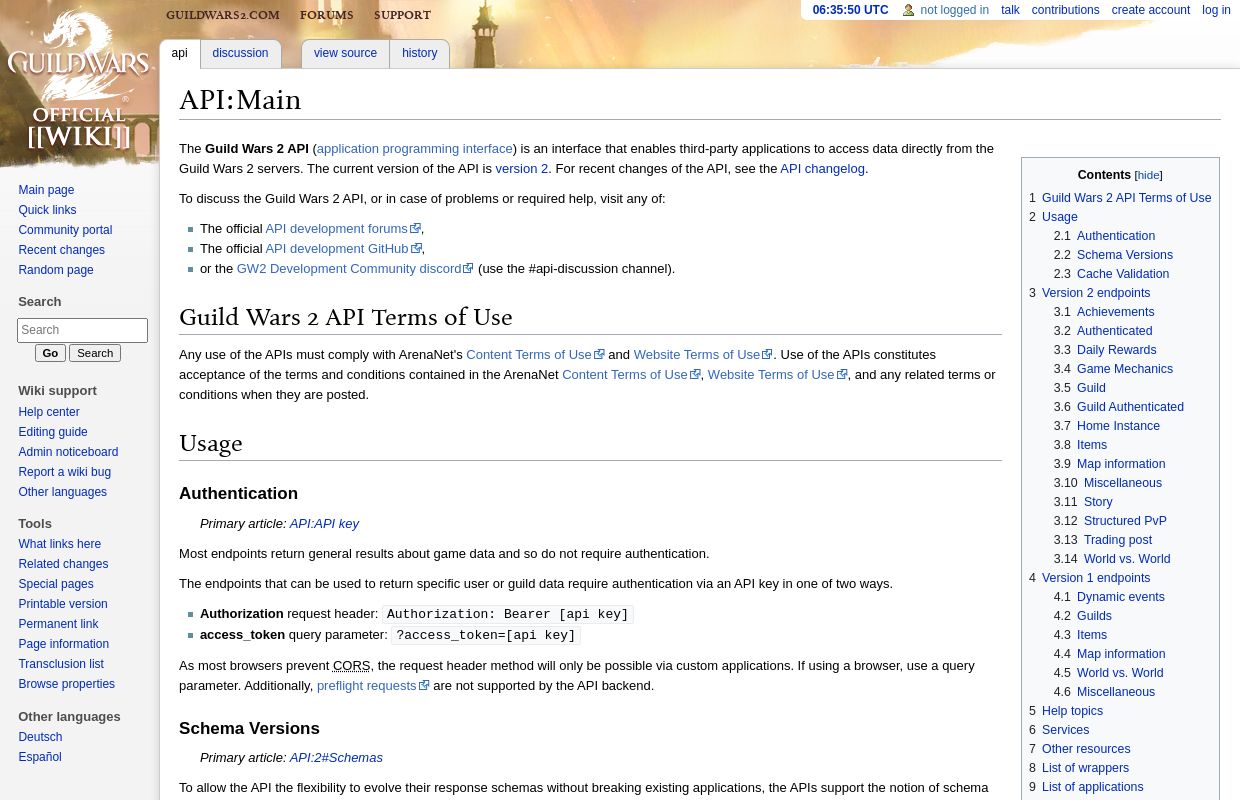The image size is (1240, 800).
Task: Open the 'Editing guide' link
Action: coord(53,432)
